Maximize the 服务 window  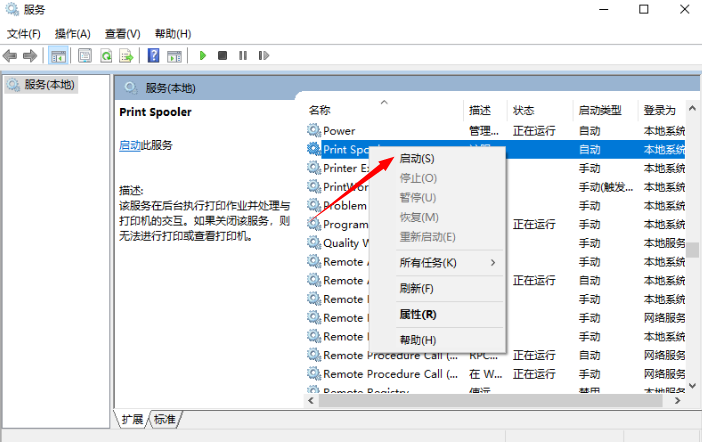643,9
